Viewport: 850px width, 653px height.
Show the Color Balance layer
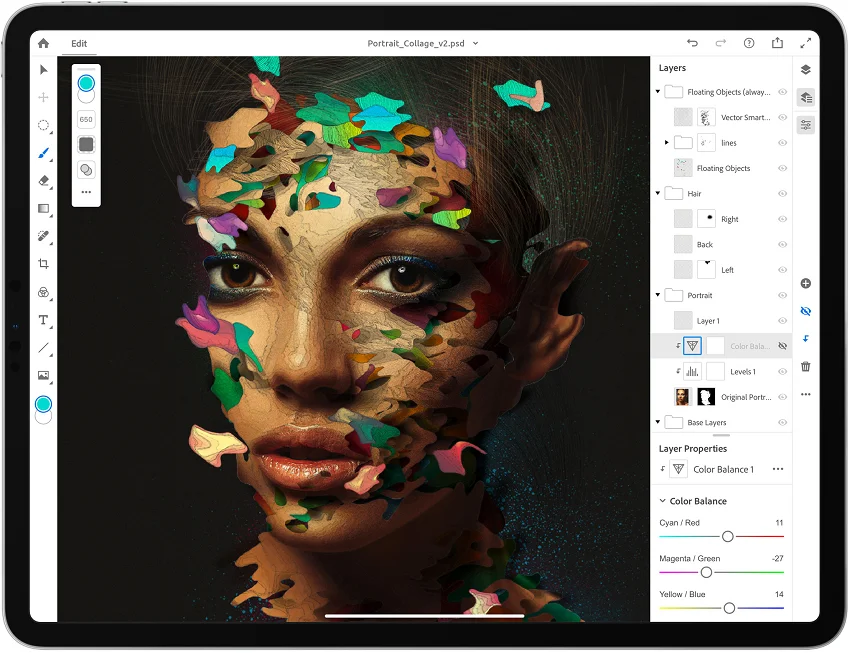pos(782,346)
